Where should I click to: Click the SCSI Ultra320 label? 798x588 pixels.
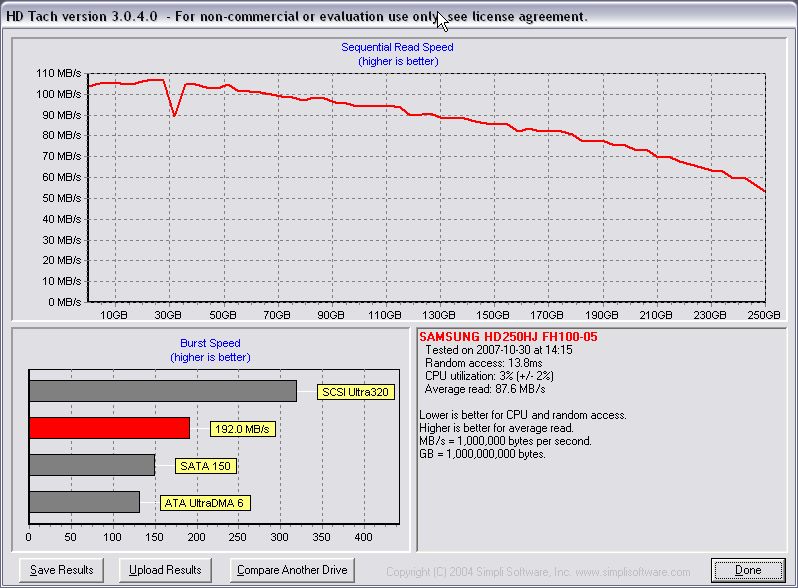point(353,392)
